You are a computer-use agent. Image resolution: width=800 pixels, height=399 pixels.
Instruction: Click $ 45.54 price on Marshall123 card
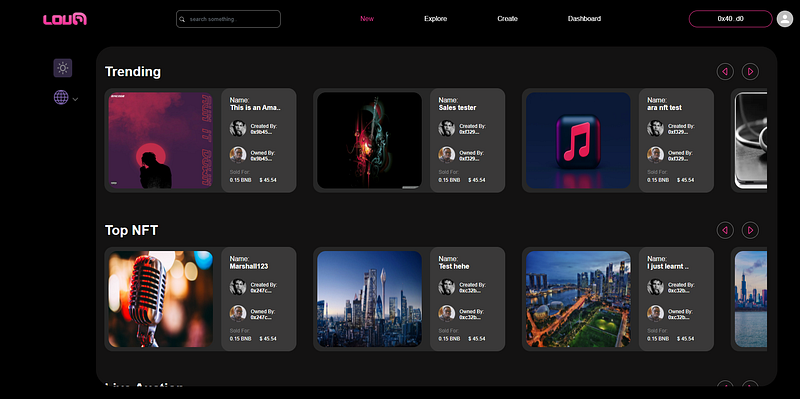pyautogui.click(x=268, y=339)
